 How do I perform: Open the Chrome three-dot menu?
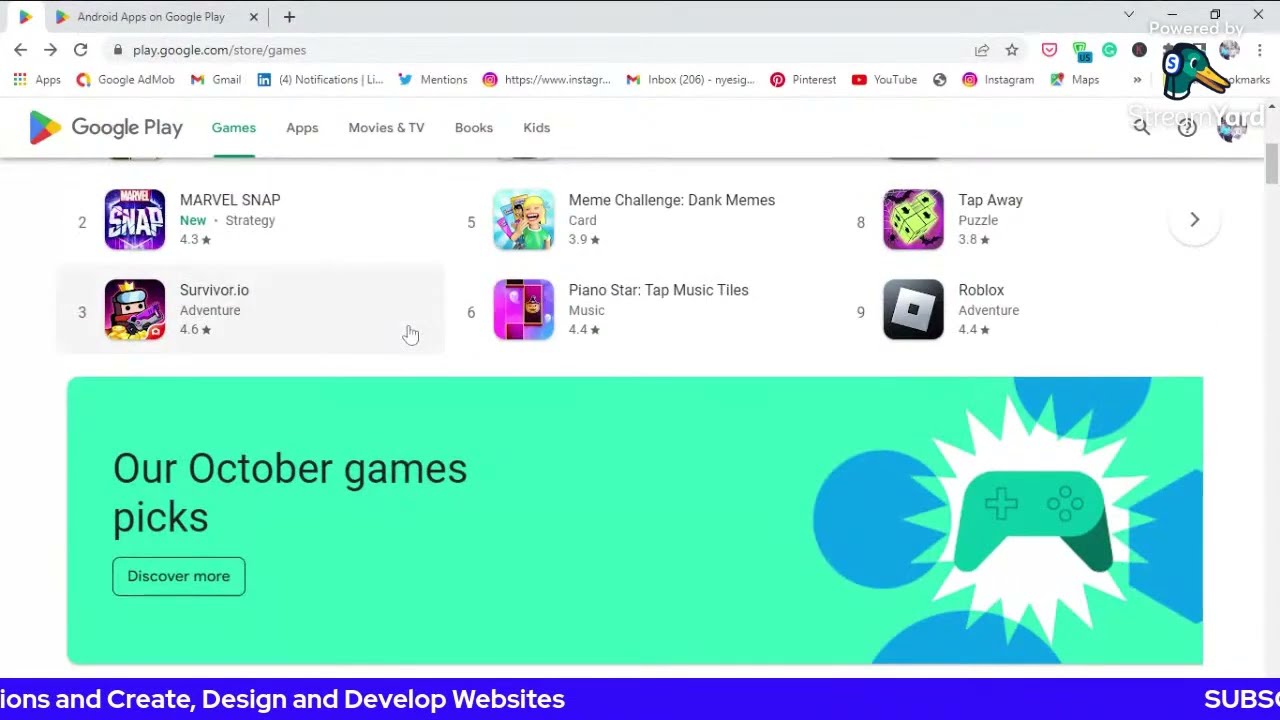pyautogui.click(x=1260, y=50)
